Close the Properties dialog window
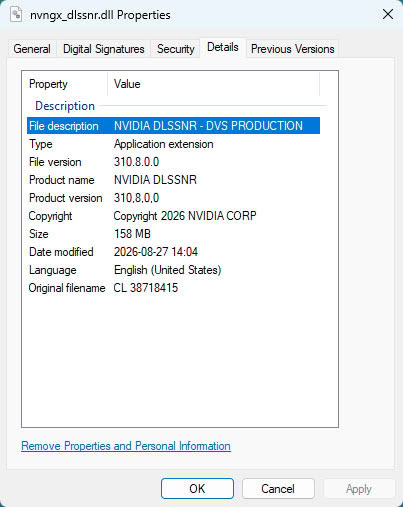The height and width of the screenshot is (507, 403). click(388, 14)
